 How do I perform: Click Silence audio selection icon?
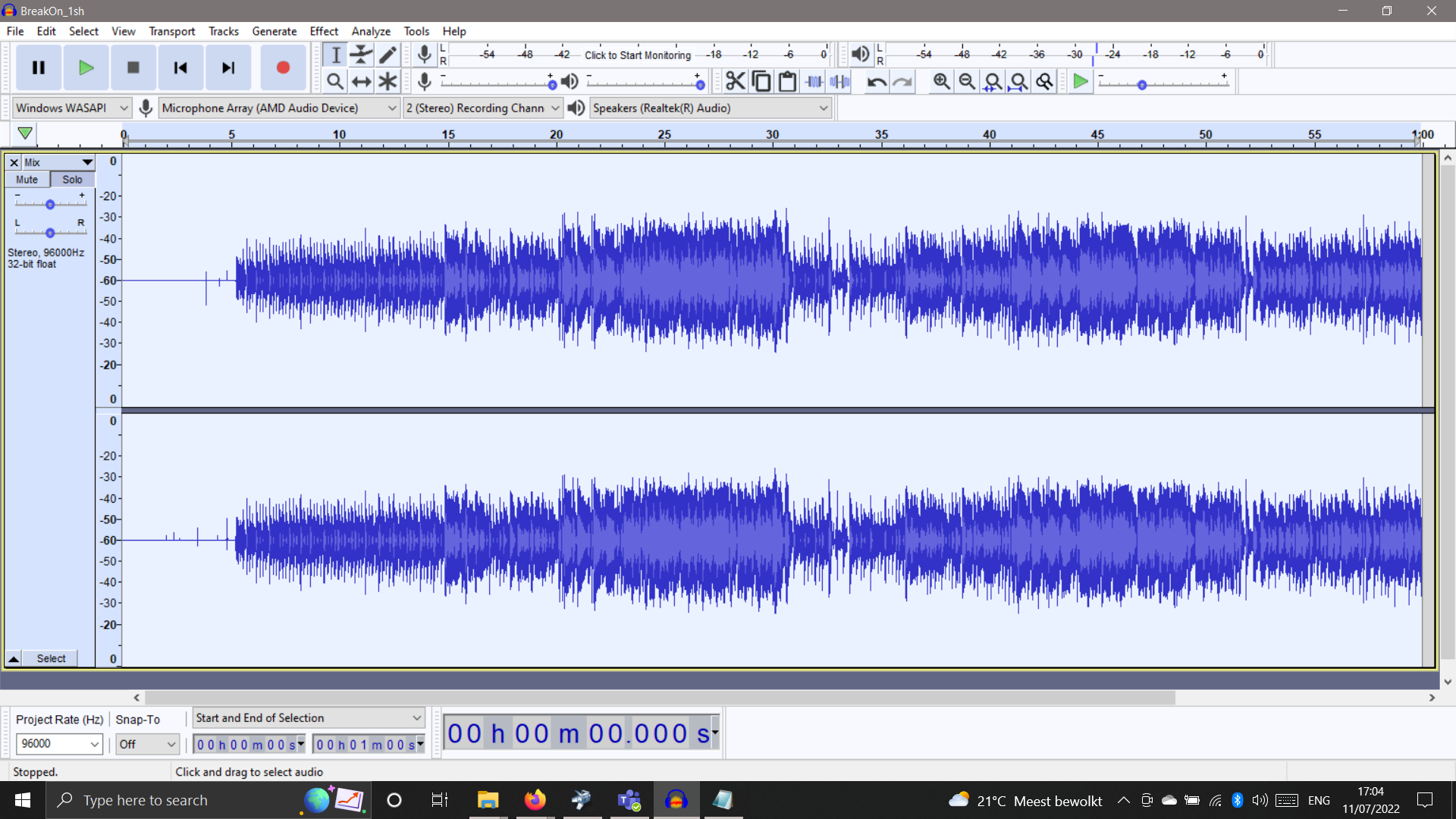839,81
